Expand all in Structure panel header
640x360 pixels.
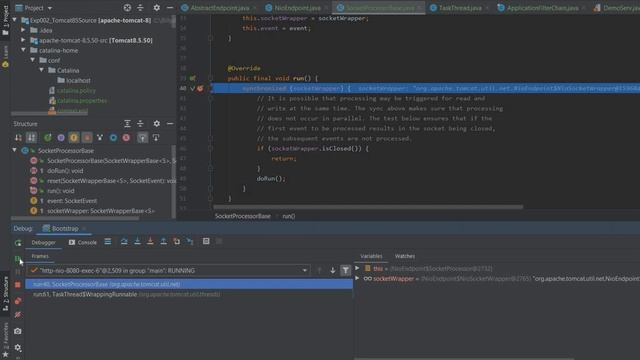pyautogui.click(x=127, y=124)
